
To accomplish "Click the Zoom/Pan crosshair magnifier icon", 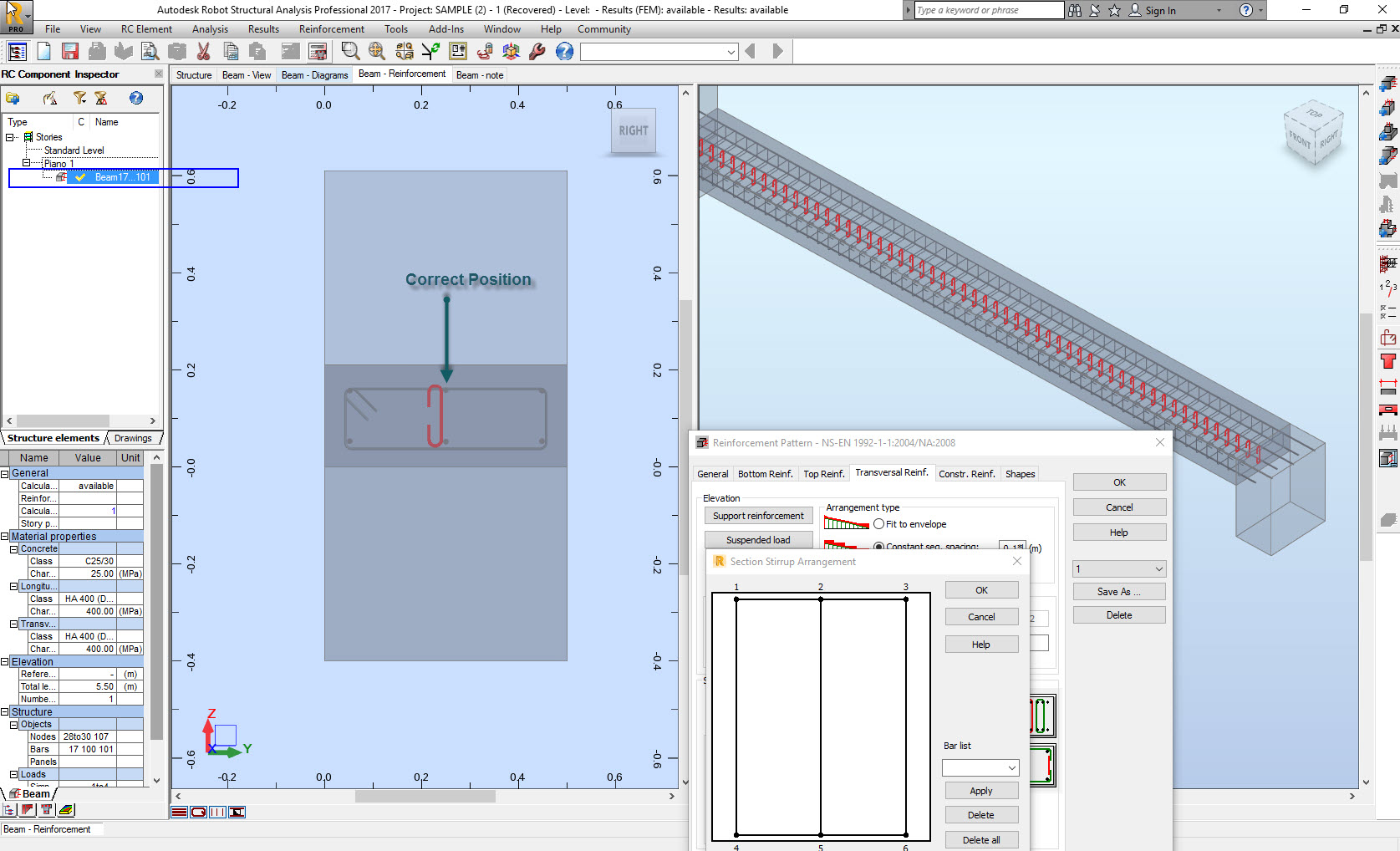I will tap(377, 52).
